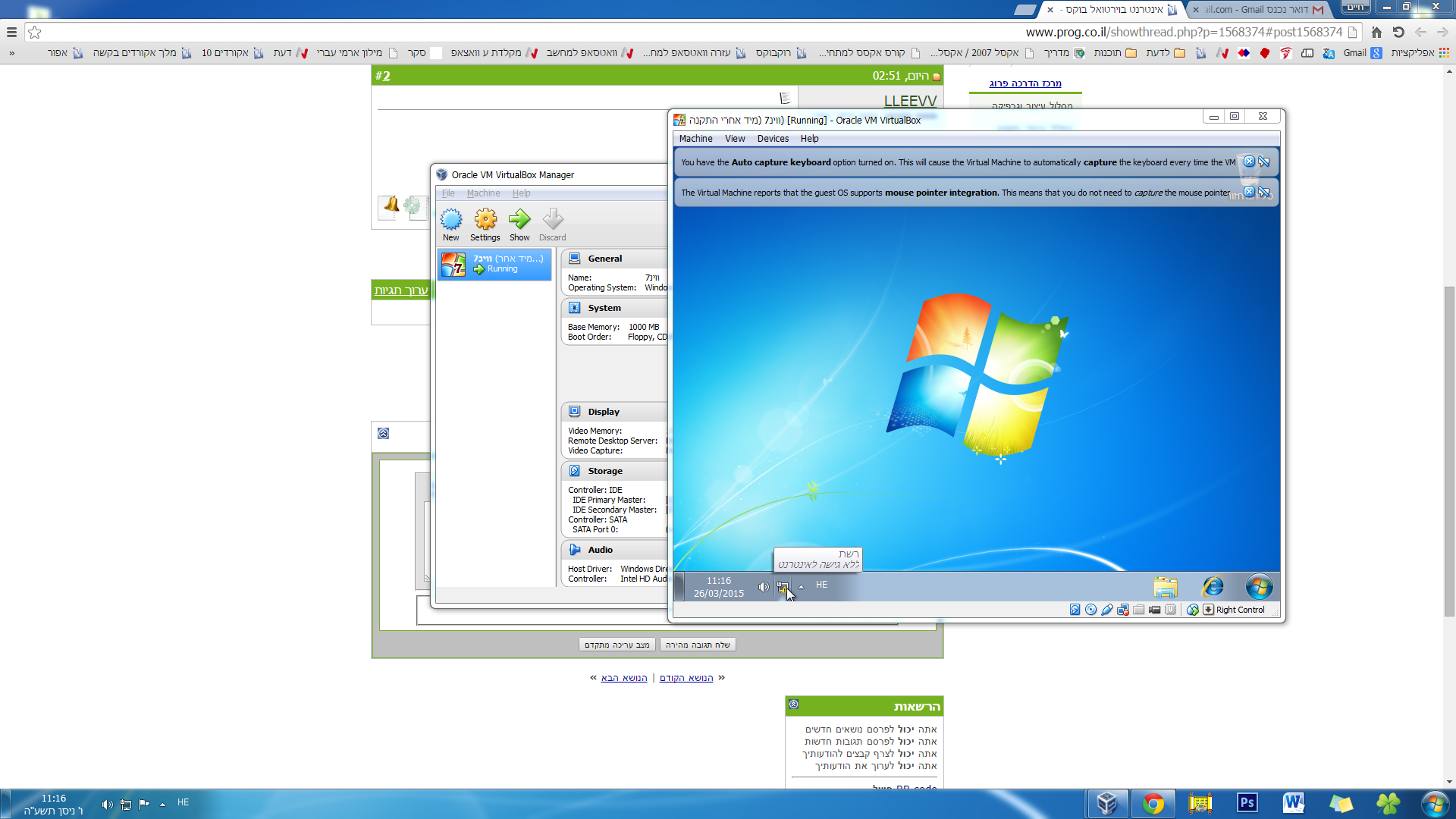Click the network adapter status icon
Screen dimensions: 1456x819
1123,610
